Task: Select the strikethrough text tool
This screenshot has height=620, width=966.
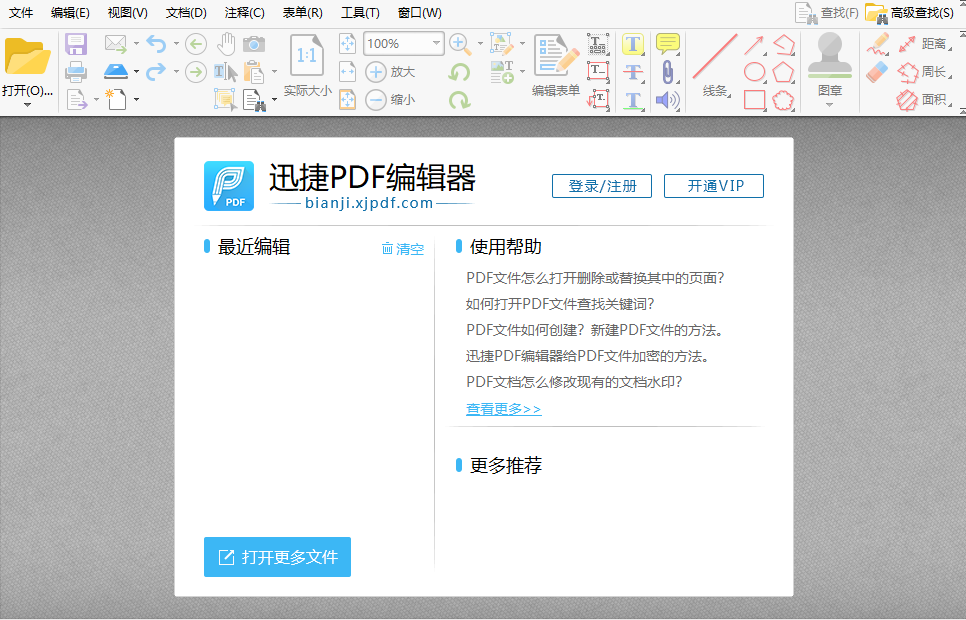Action: [633, 71]
